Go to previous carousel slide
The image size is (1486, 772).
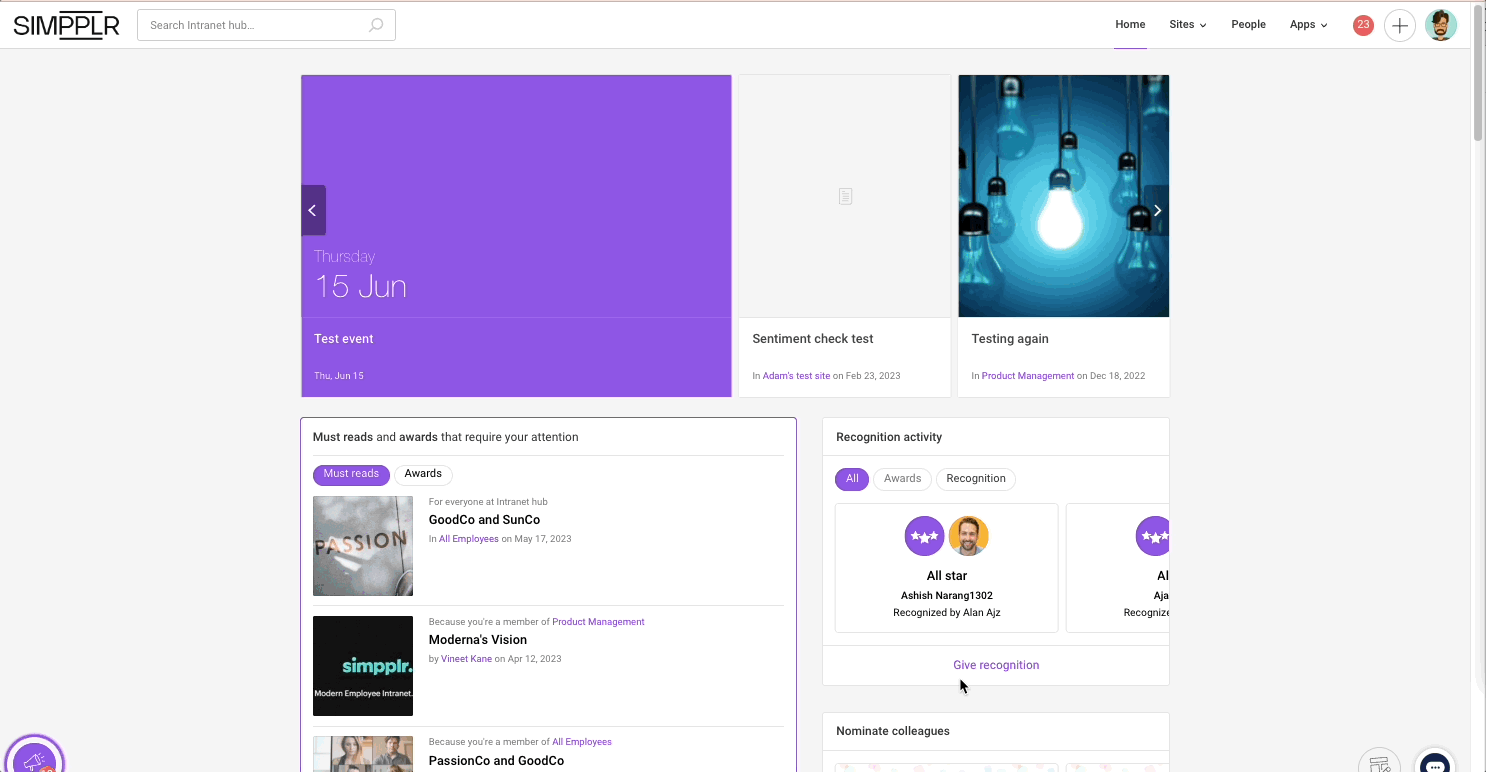click(x=313, y=210)
